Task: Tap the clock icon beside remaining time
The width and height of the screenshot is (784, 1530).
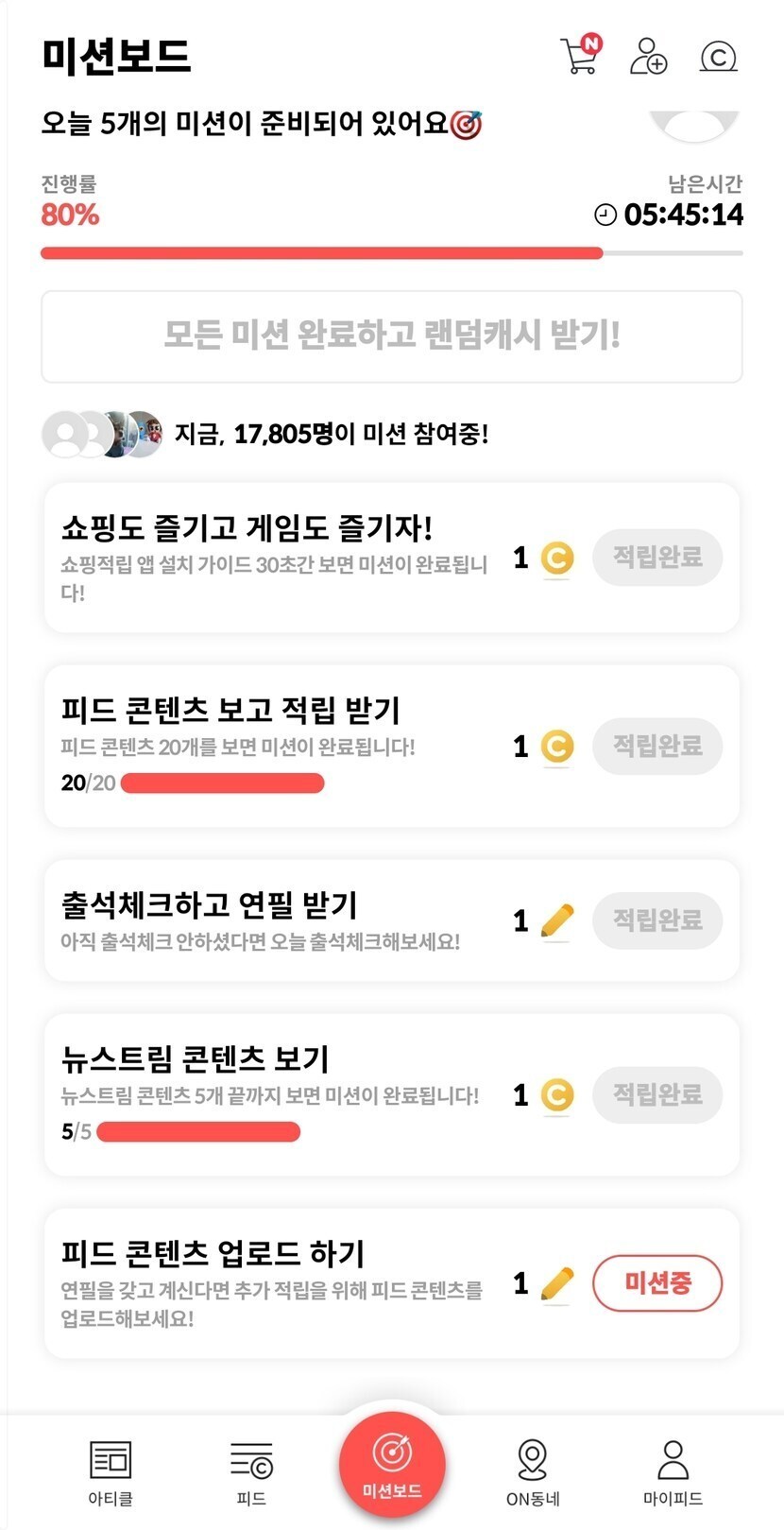Action: pos(605,215)
